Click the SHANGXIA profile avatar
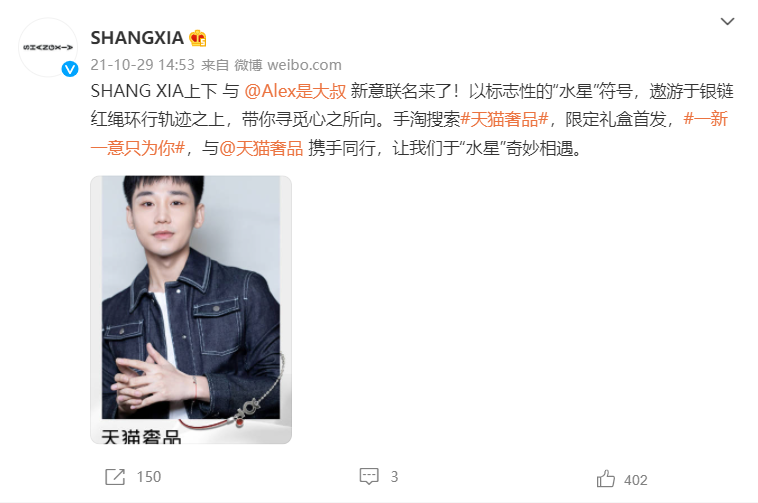This screenshot has width=758, height=503. click(x=48, y=47)
